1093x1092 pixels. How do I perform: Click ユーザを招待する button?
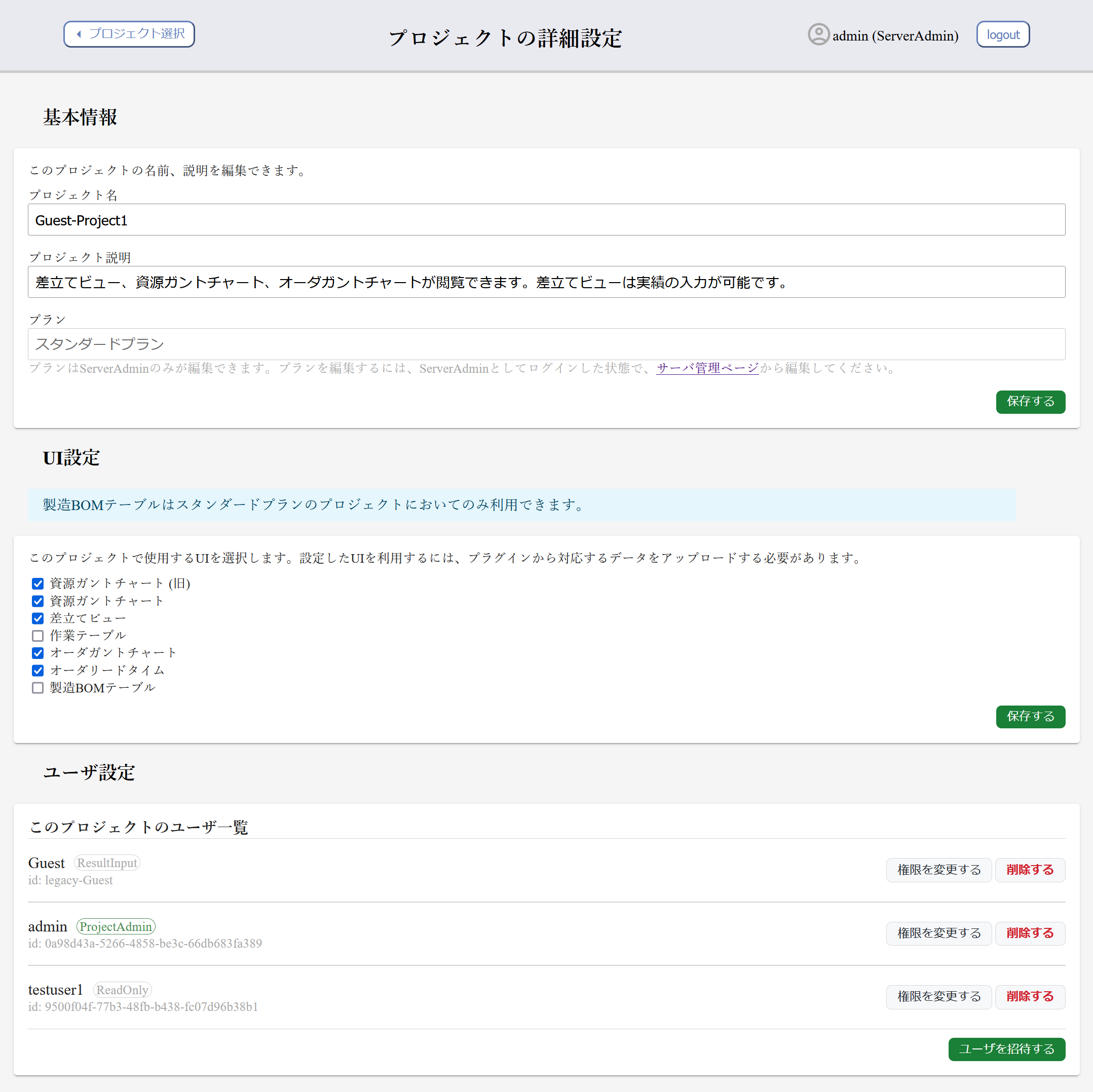(x=1006, y=1049)
